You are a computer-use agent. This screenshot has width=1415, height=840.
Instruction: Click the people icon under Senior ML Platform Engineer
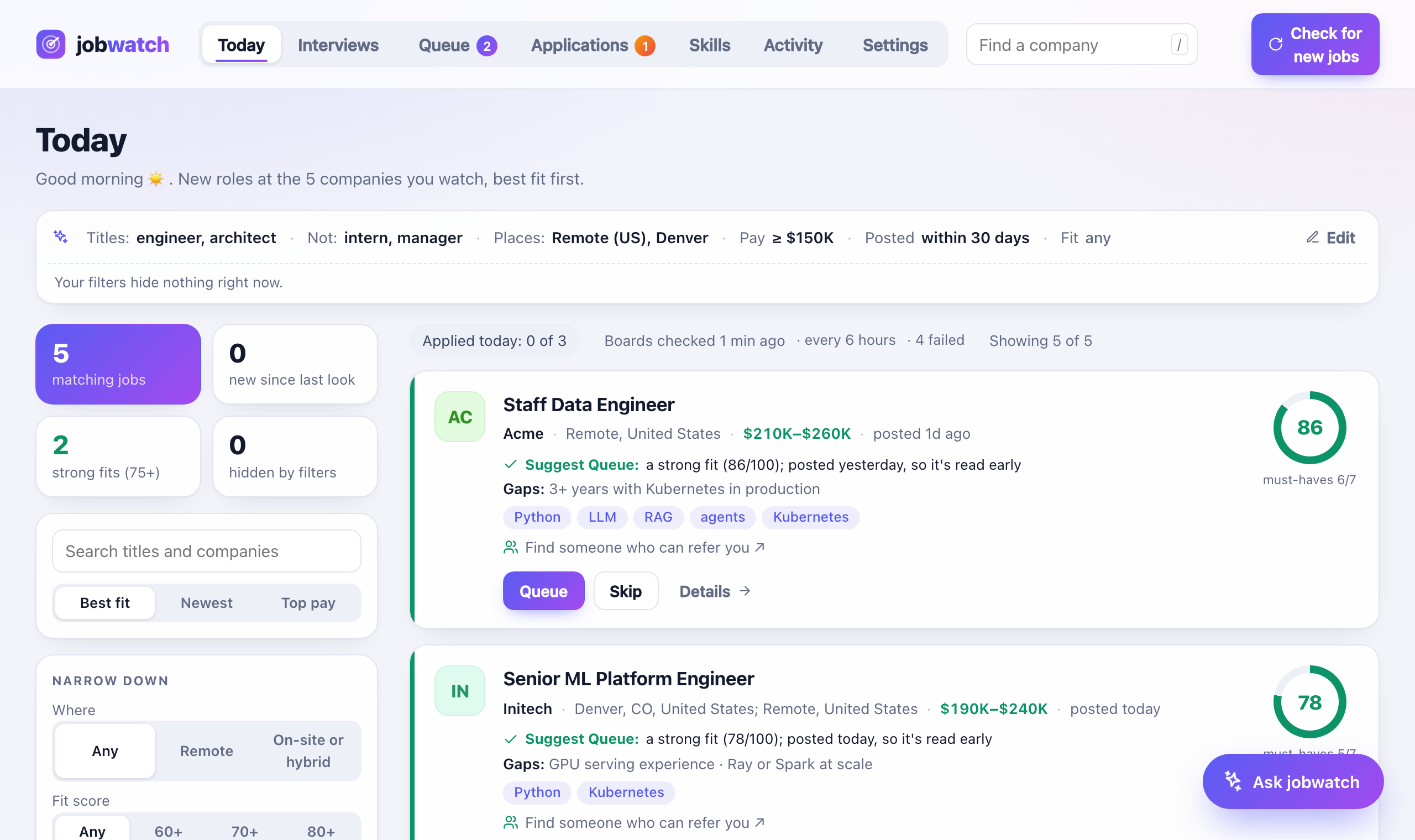tap(511, 822)
